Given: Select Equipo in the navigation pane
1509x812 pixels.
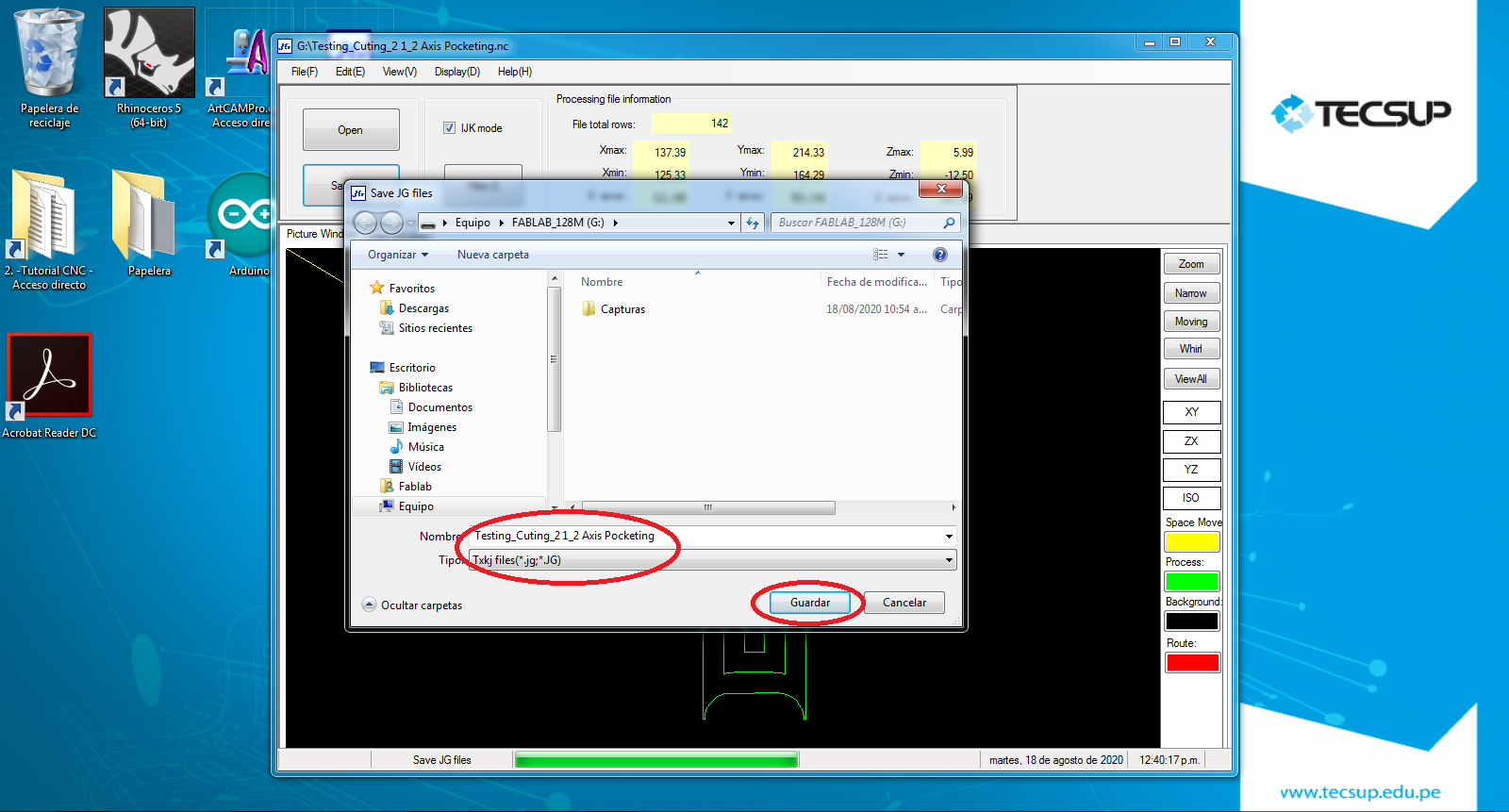Looking at the screenshot, I should point(416,506).
